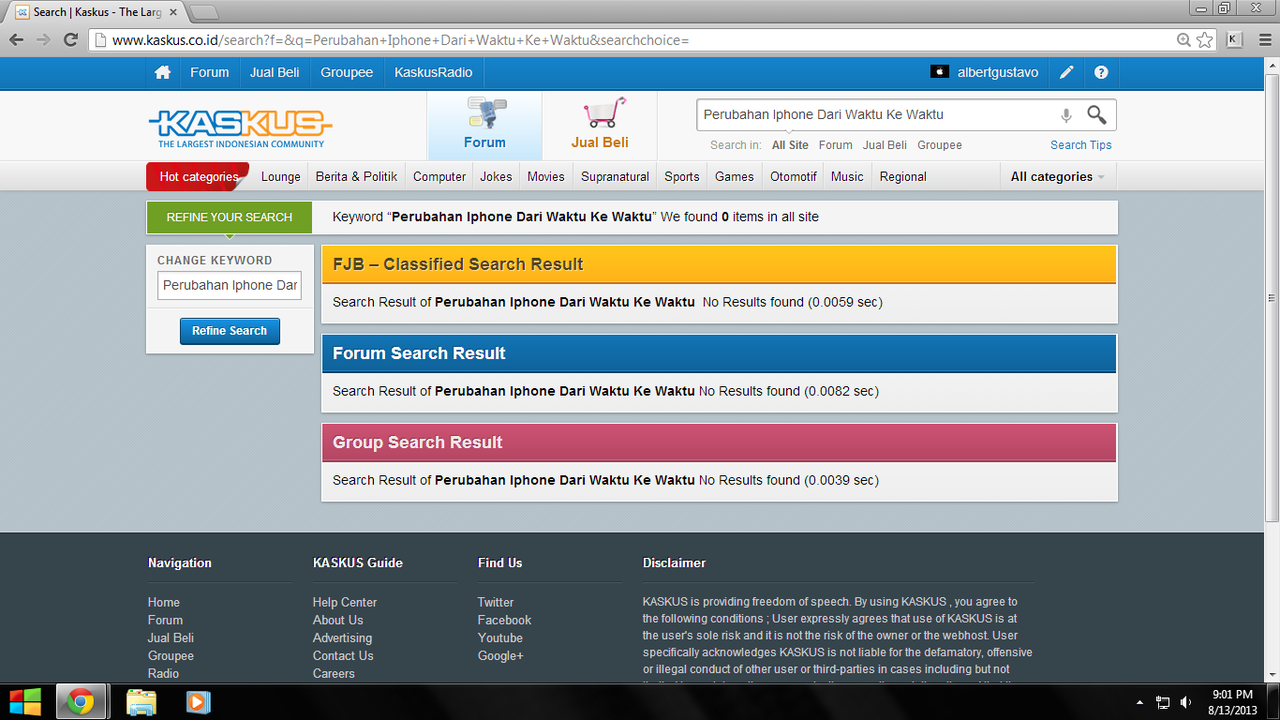Image resolution: width=1280 pixels, height=720 pixels.
Task: Click the voice search microphone icon
Action: point(1066,115)
